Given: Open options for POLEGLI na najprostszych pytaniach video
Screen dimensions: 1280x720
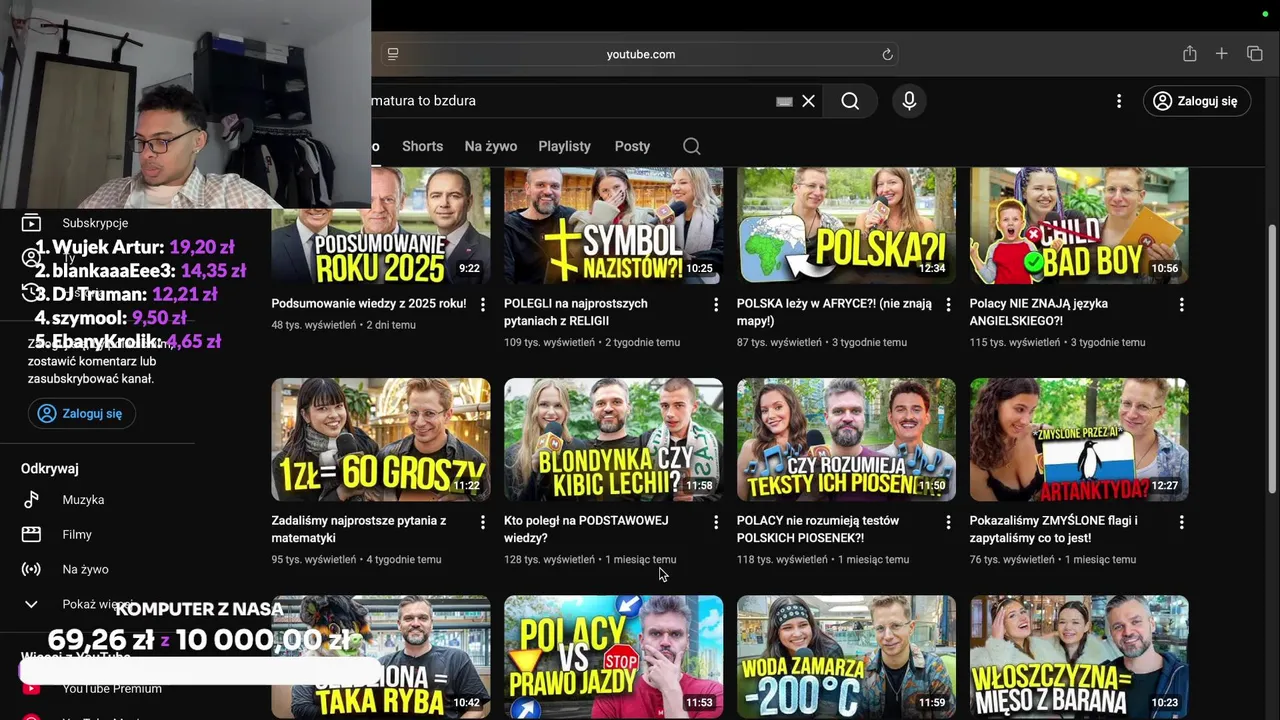Looking at the screenshot, I should (x=716, y=304).
